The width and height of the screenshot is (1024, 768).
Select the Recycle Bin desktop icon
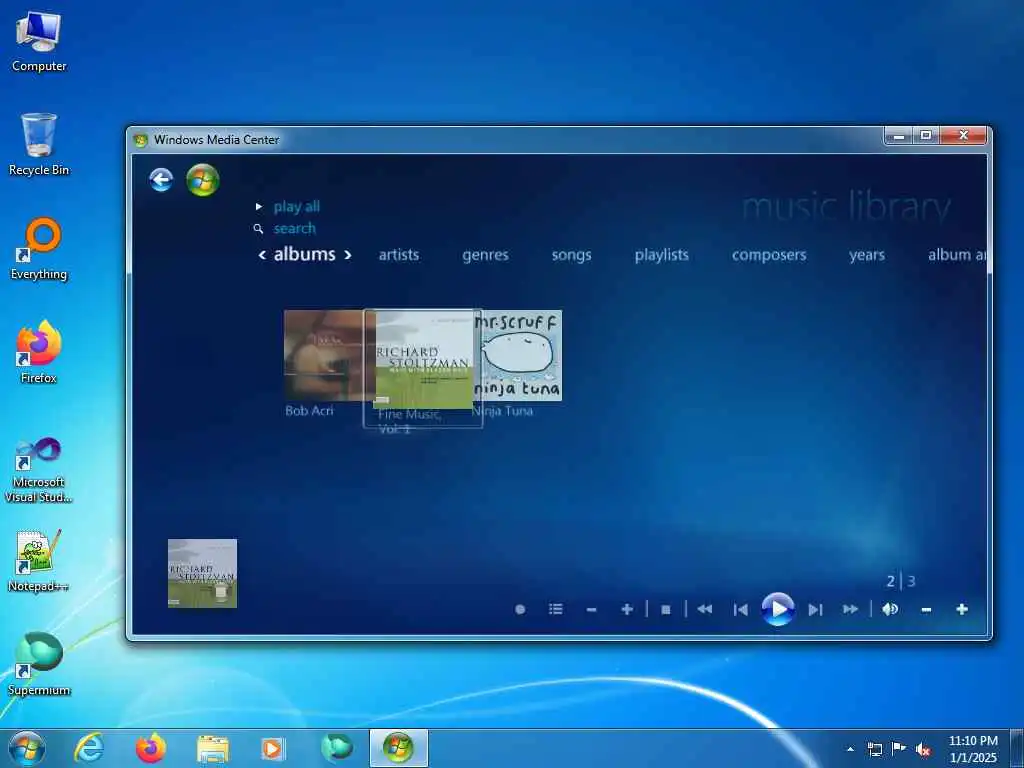coord(39,145)
